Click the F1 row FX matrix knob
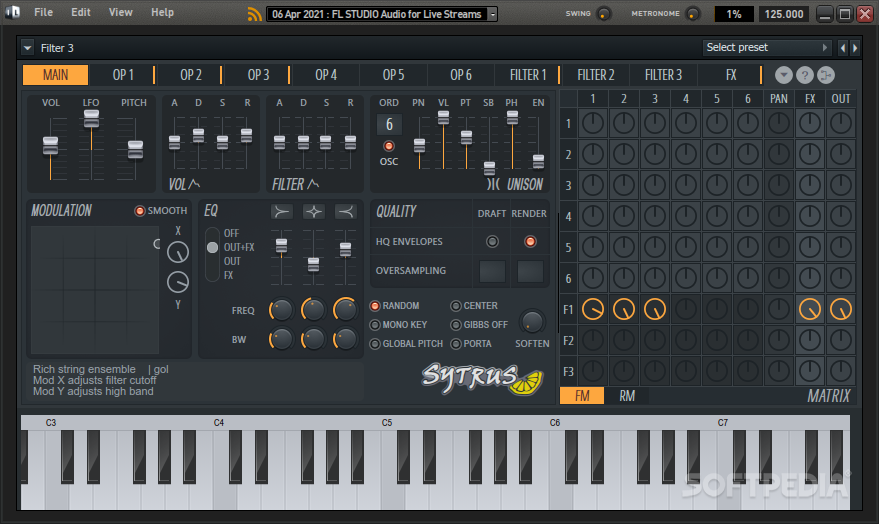Image resolution: width=879 pixels, height=524 pixels. 809,309
